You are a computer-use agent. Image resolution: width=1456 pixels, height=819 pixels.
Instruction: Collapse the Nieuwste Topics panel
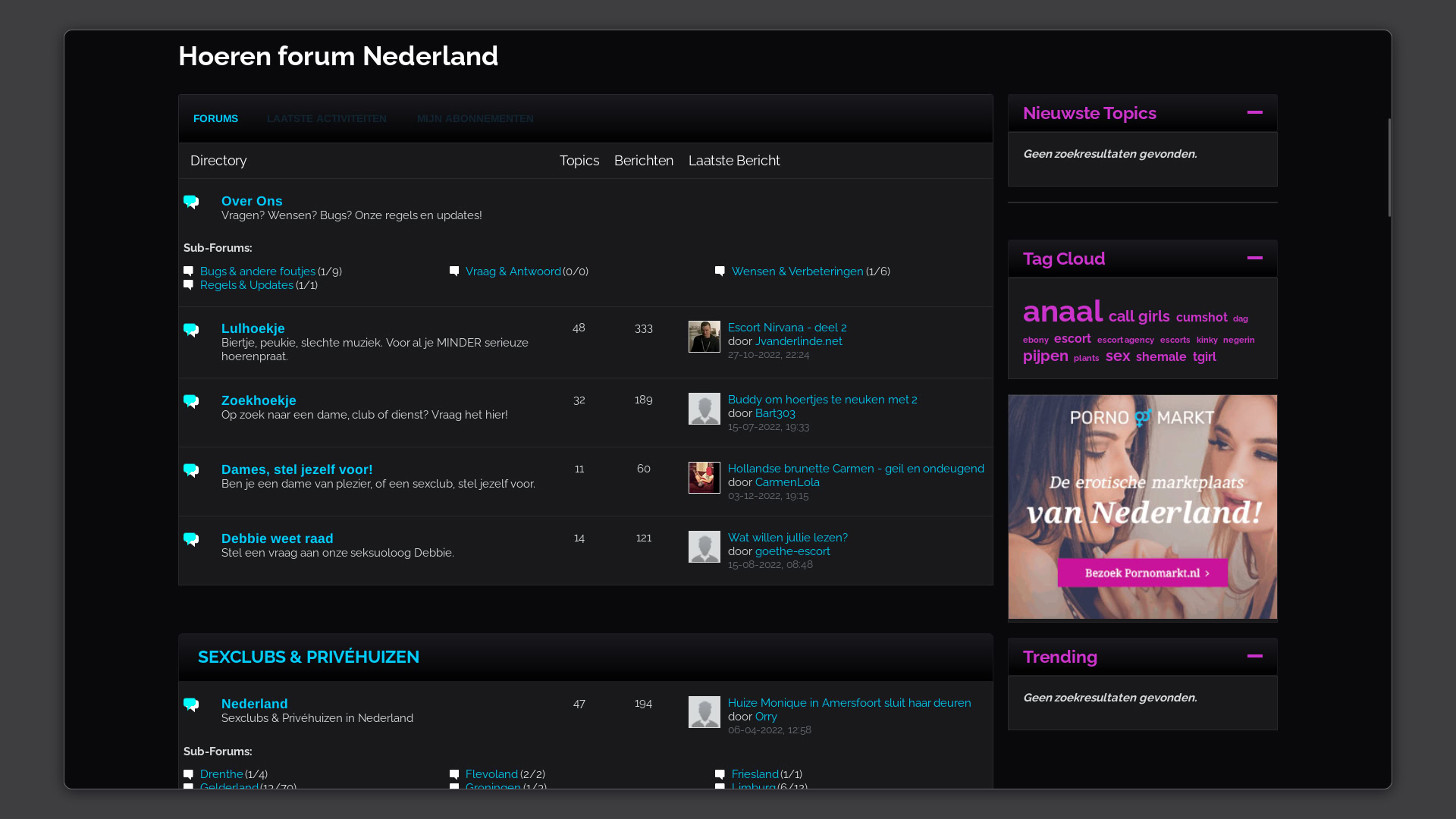click(1254, 113)
